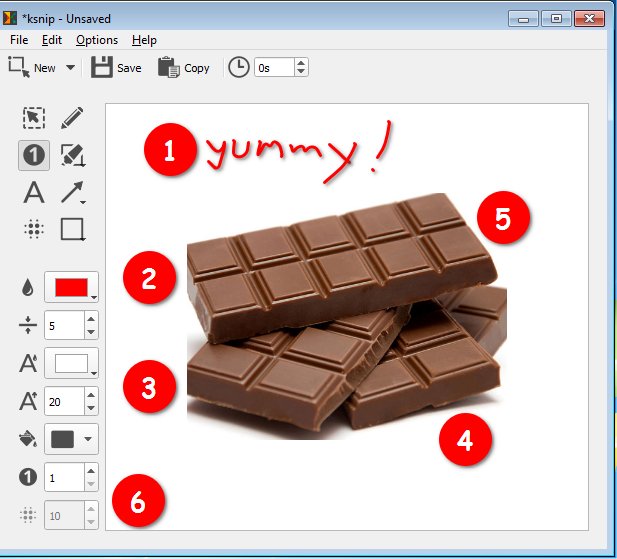Maximize the ksnip window
The image size is (617, 559).
[x=556, y=18]
